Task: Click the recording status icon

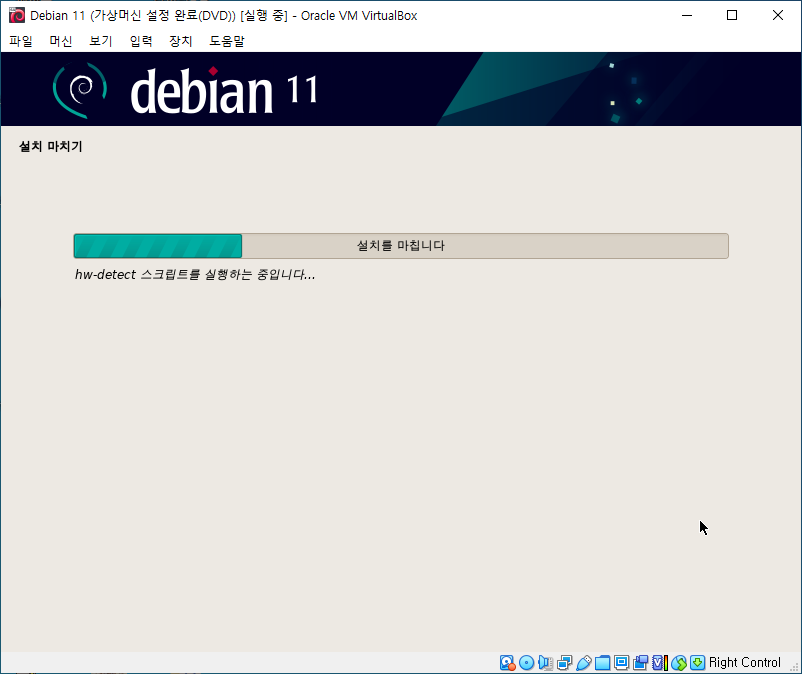Action: click(x=640, y=663)
